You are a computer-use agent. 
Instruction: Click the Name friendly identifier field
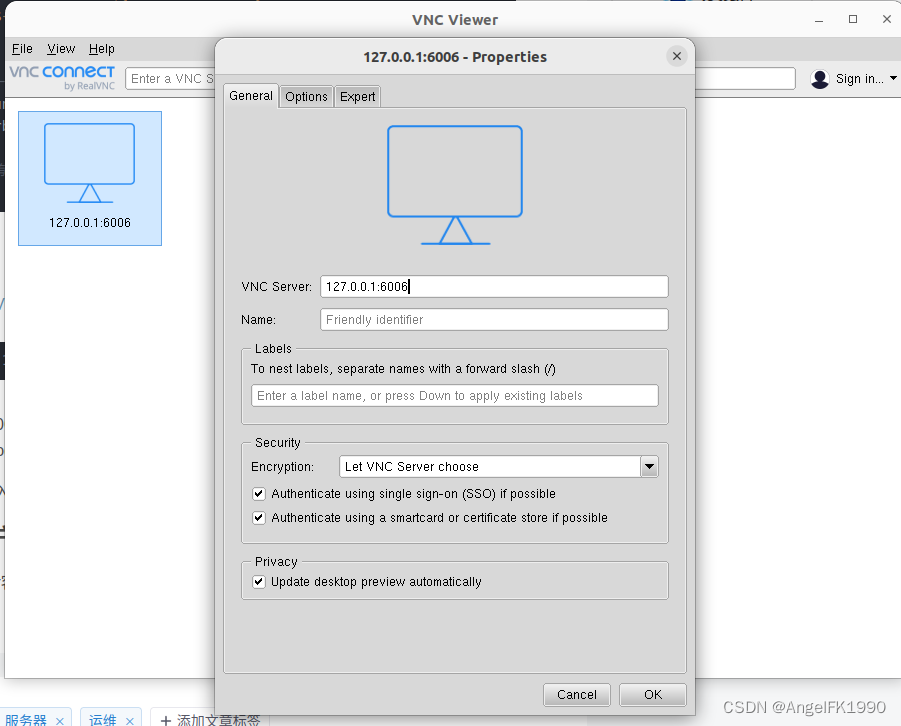click(494, 320)
